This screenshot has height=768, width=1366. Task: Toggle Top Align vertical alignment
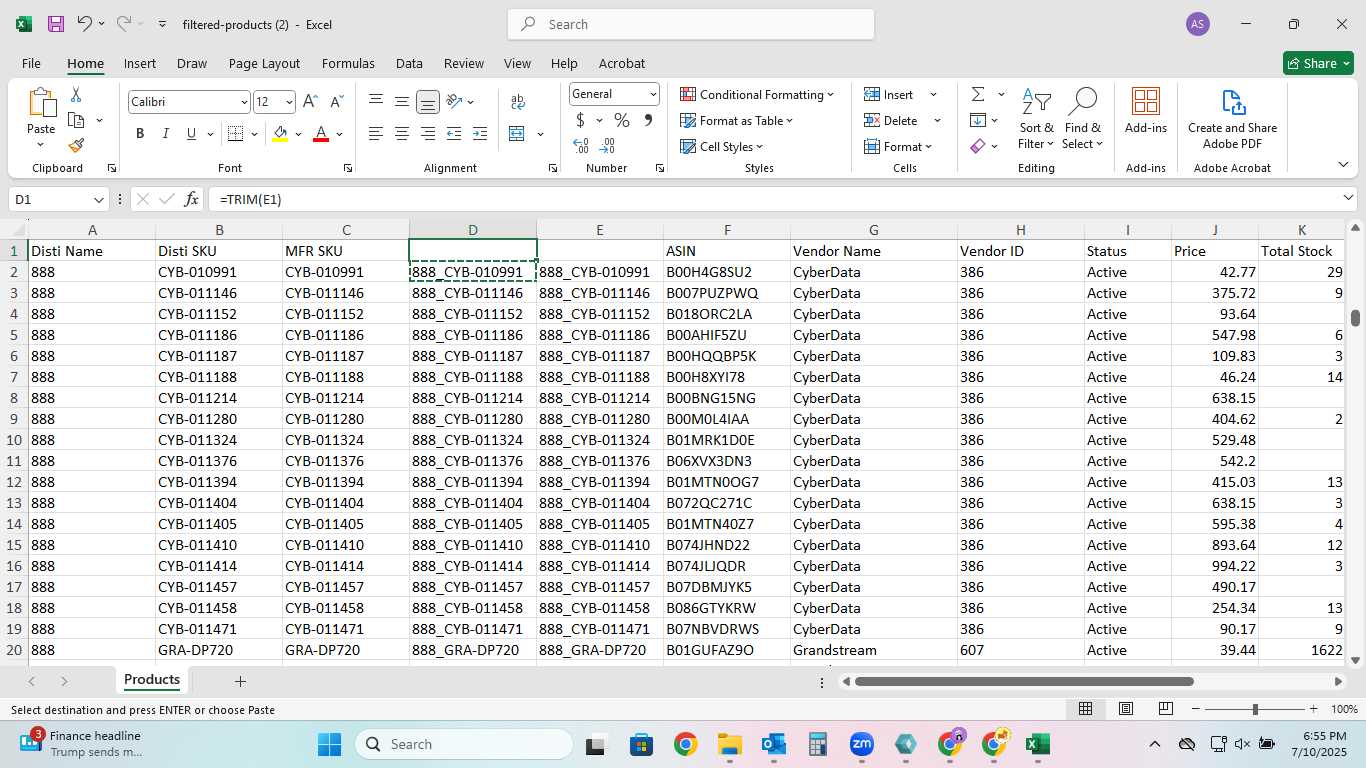376,102
